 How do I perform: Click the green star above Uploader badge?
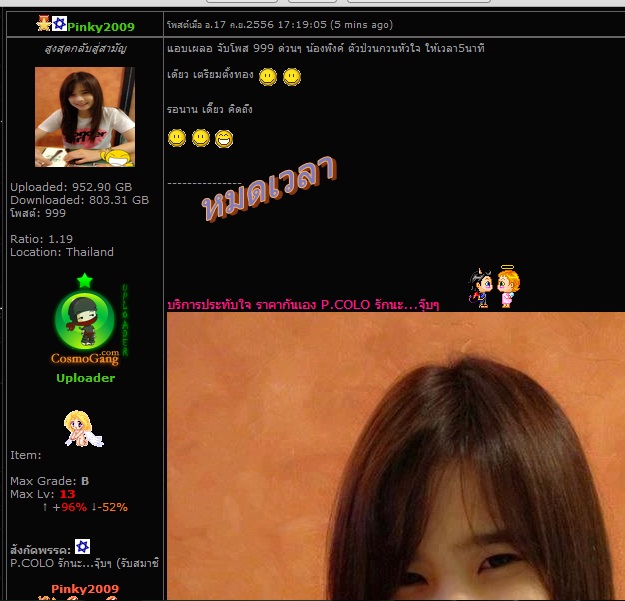click(85, 281)
